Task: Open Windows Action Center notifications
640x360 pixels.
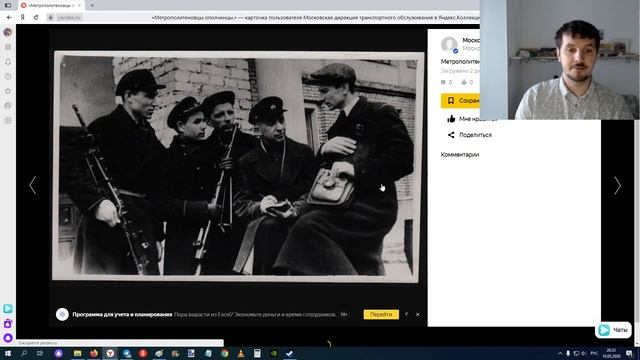Action: pyautogui.click(x=629, y=353)
